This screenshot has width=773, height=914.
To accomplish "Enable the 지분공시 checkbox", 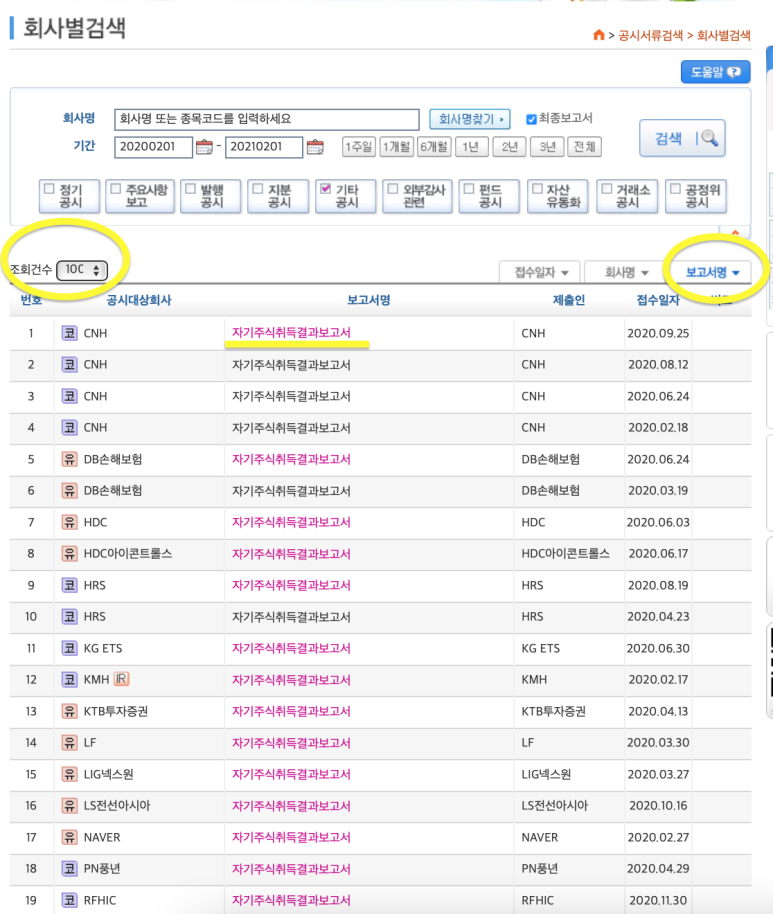I will pos(258,189).
